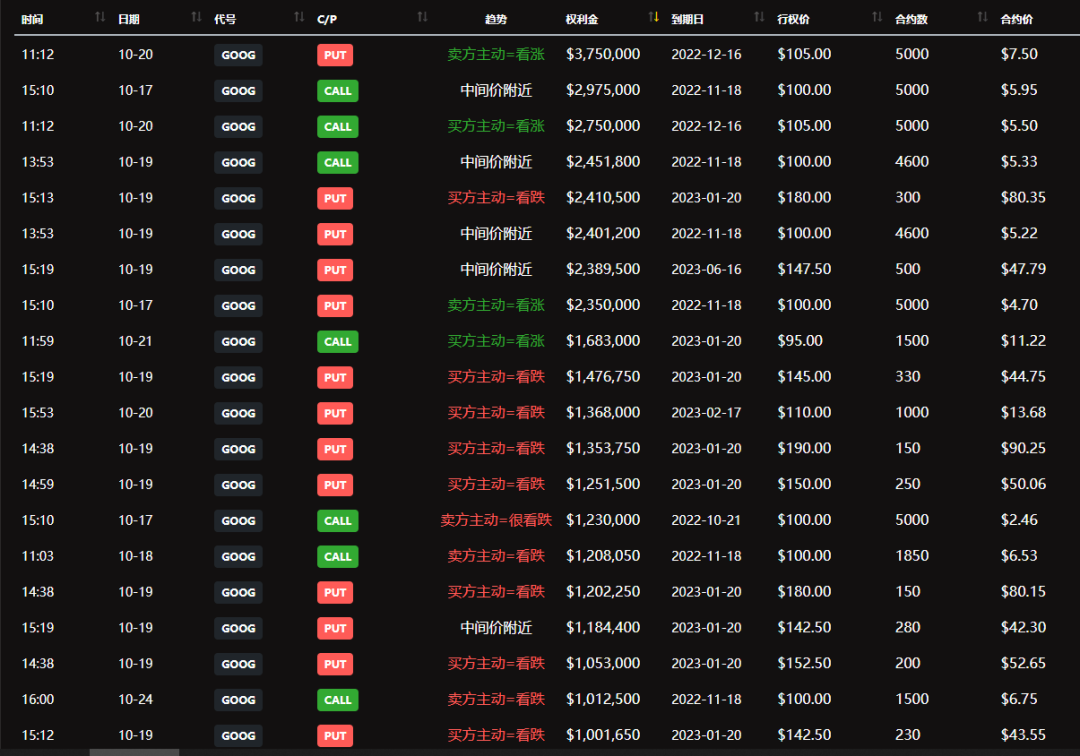
Task: Click the 权利金 column header
Action: [582, 19]
